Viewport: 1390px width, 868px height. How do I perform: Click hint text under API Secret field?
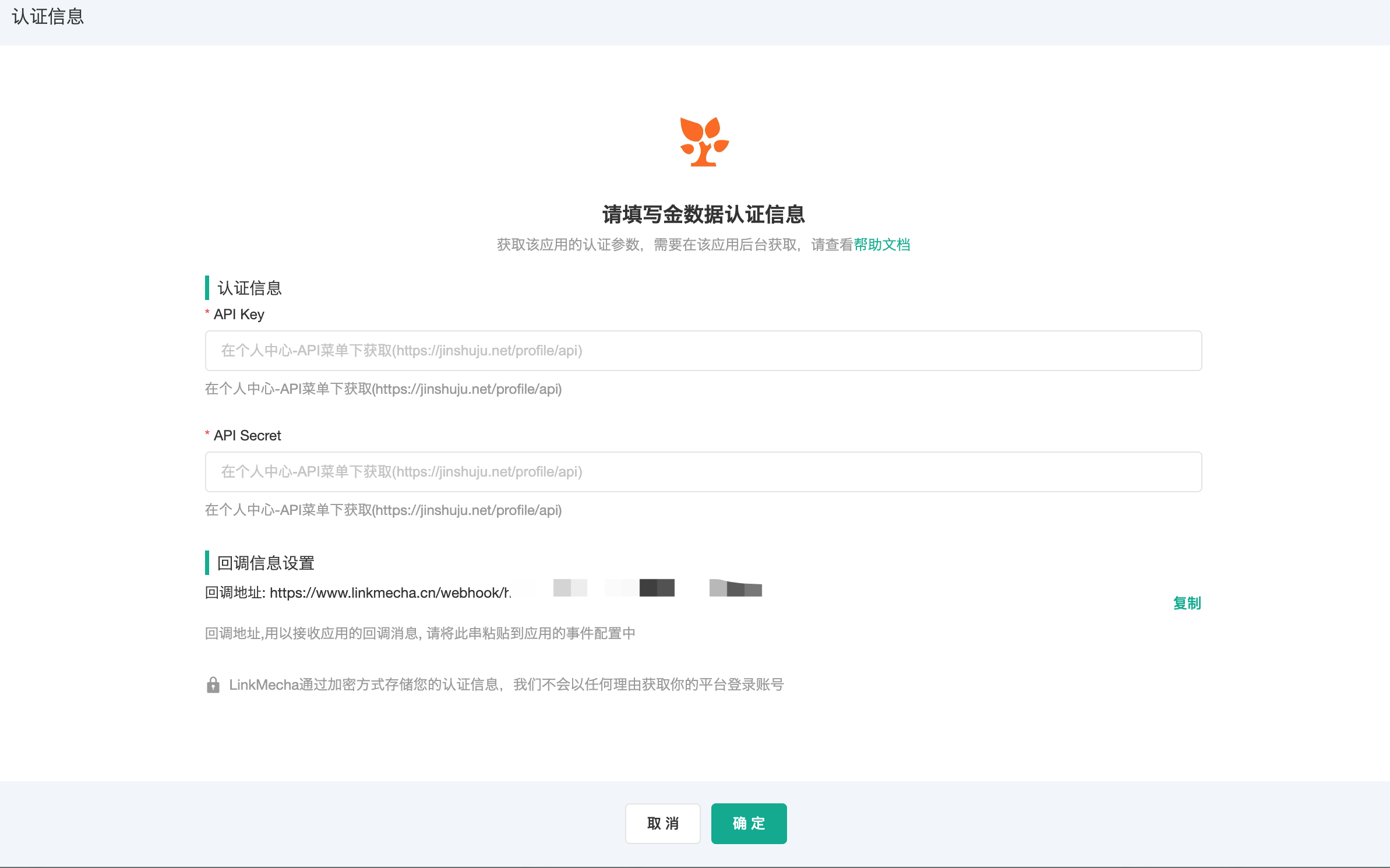tap(383, 510)
